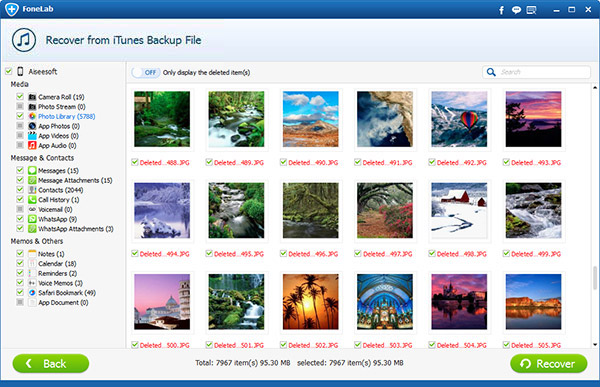Select the Messages green bubble icon
Screen dimensions: 600x387
point(32,170)
